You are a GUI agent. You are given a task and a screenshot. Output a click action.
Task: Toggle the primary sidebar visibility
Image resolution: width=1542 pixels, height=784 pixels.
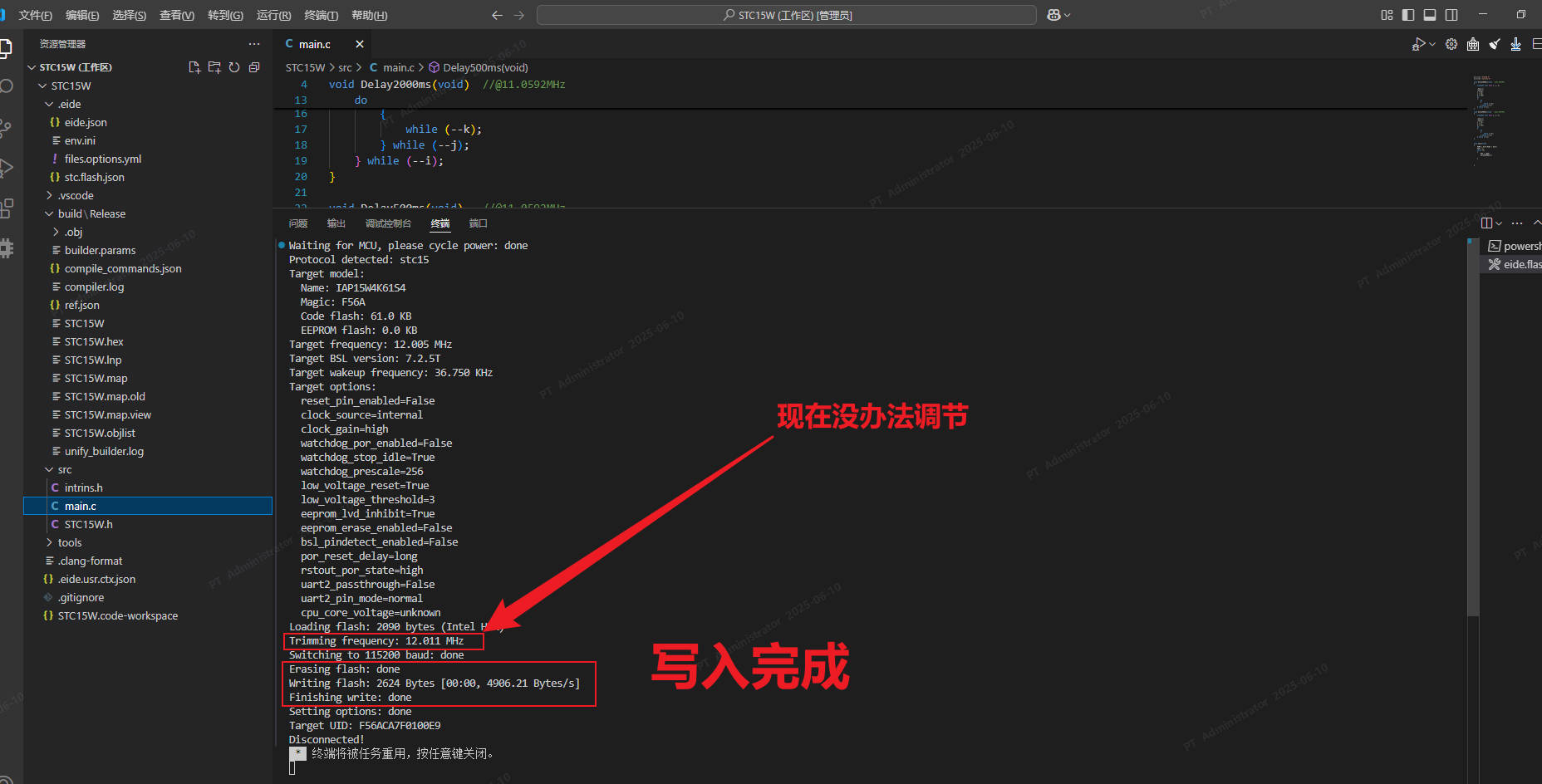[1408, 15]
